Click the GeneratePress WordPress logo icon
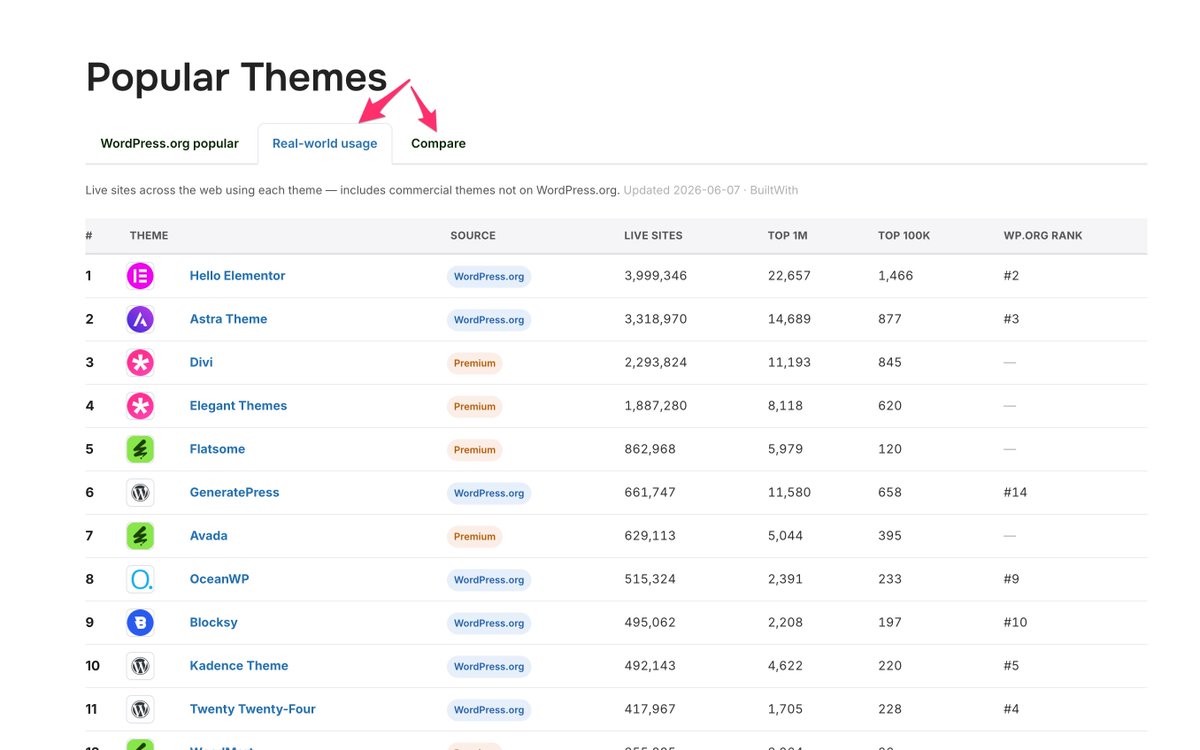Image resolution: width=1200 pixels, height=750 pixels. (140, 493)
